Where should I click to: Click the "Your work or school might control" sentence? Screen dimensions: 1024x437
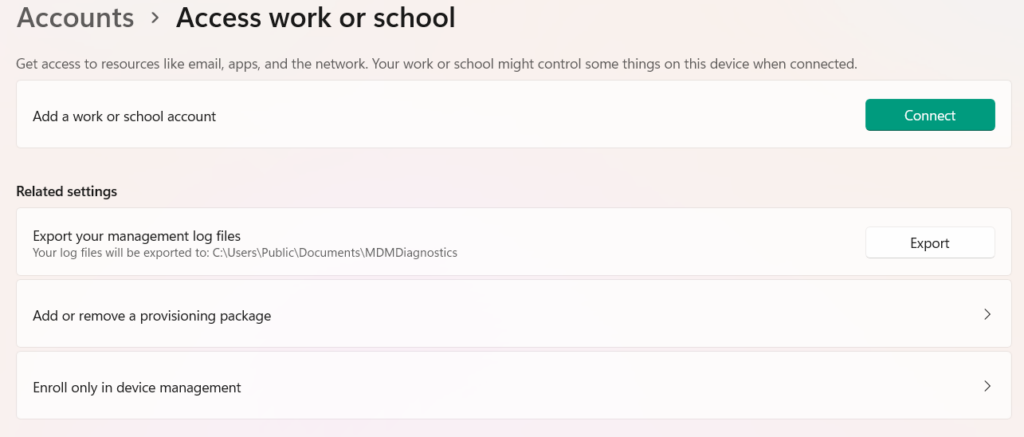620,64
